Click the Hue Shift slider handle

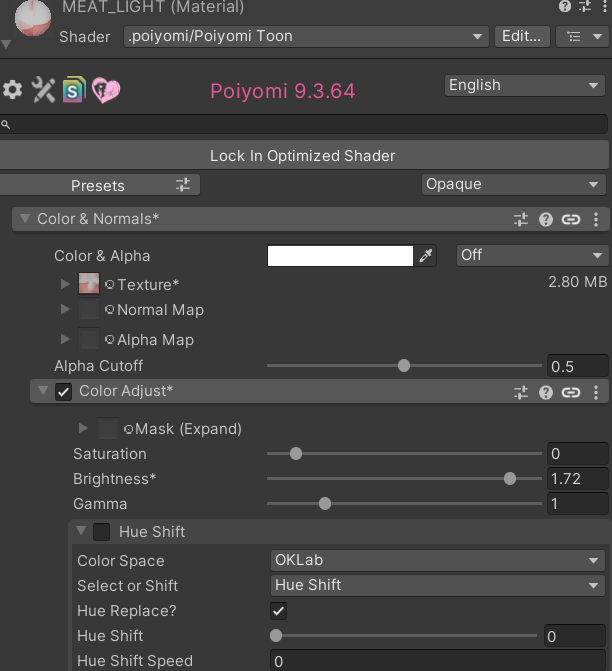tap(276, 636)
